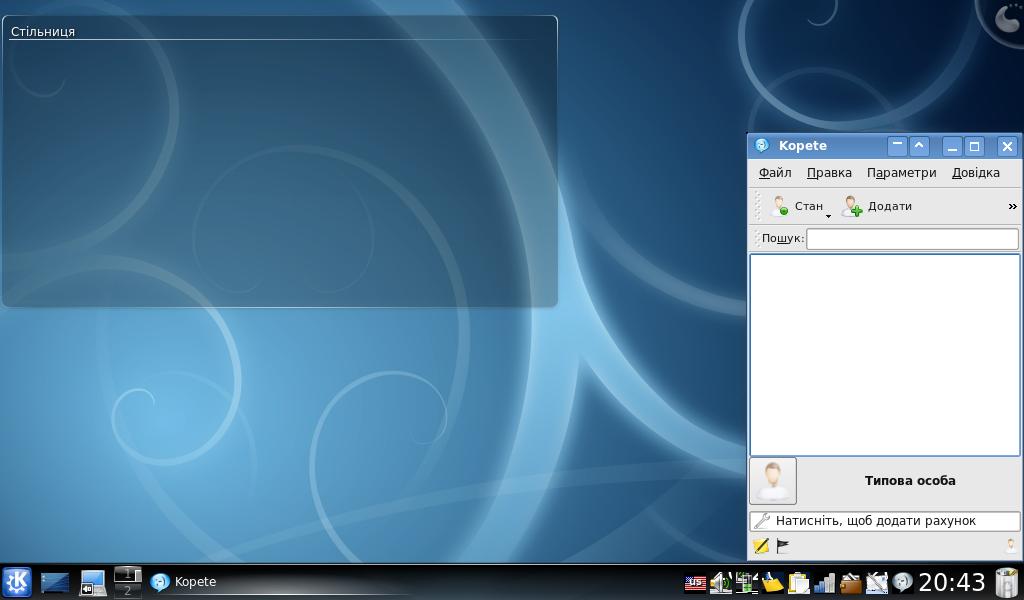
Task: Click the network signal bars tray icon
Action: (824, 583)
